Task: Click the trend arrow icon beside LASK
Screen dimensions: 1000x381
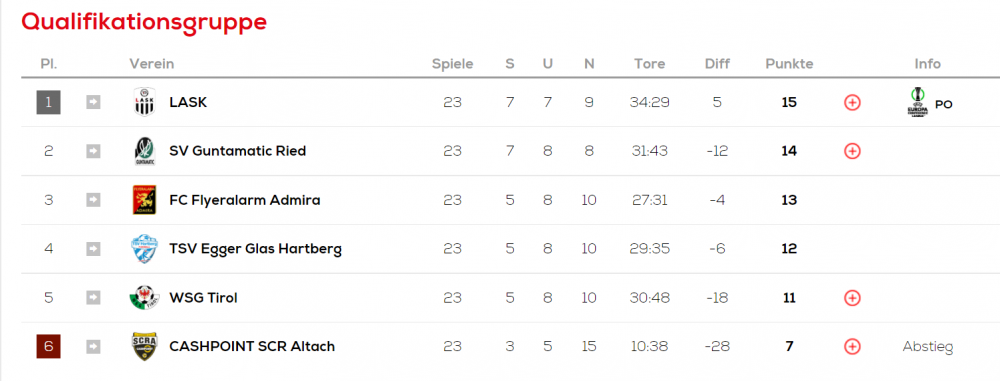Action: pos(93,102)
